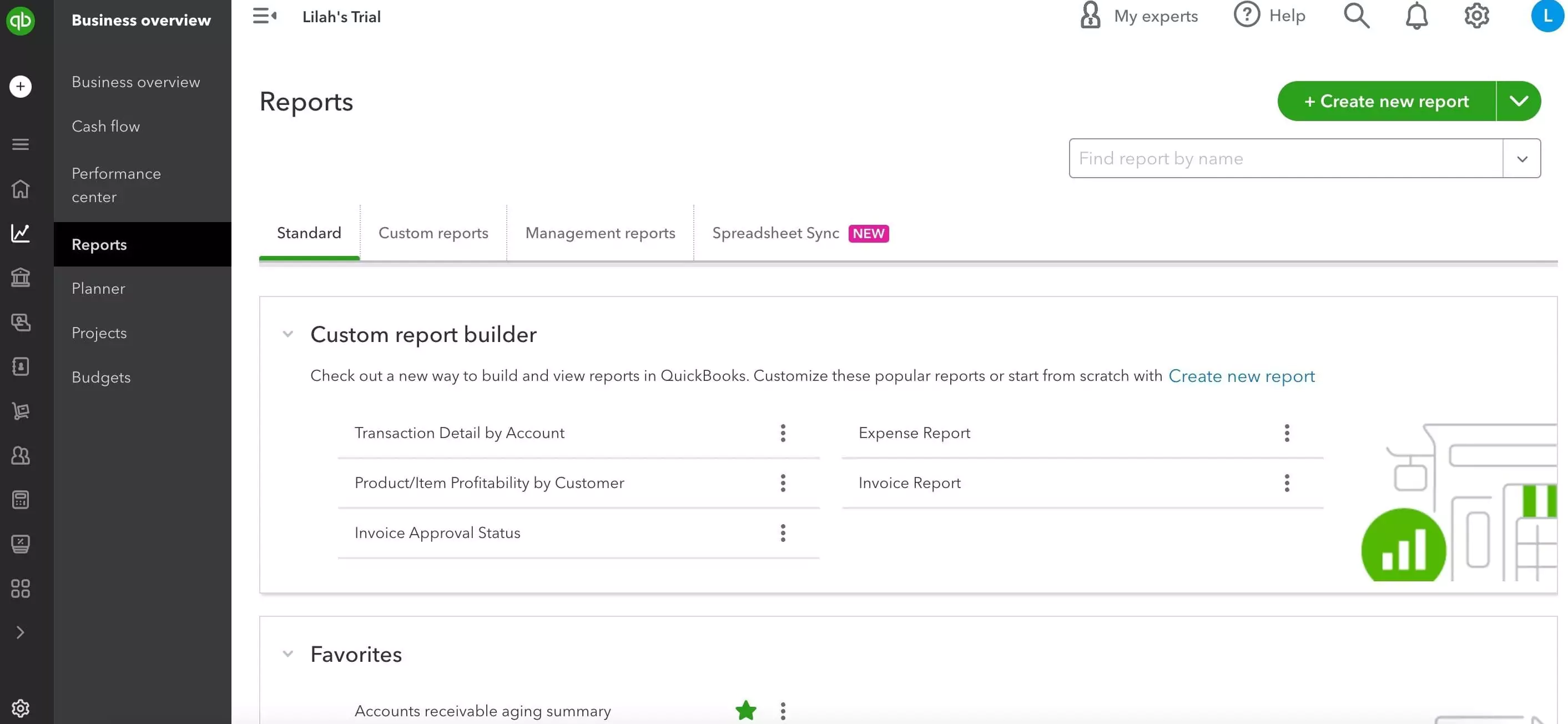1568x724 pixels.
Task: Click the Find report by name field
Action: pyautogui.click(x=1284, y=158)
